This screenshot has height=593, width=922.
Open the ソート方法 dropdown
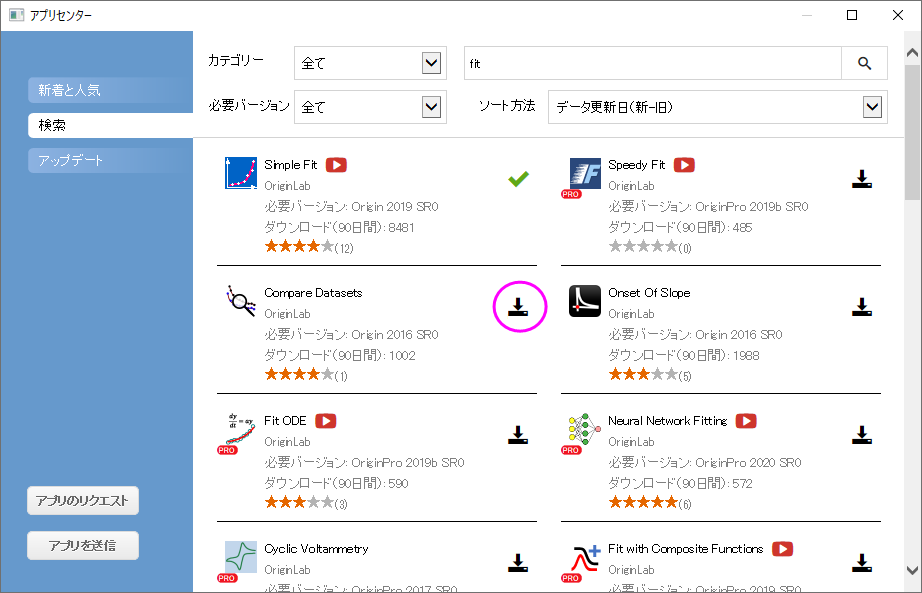click(873, 107)
